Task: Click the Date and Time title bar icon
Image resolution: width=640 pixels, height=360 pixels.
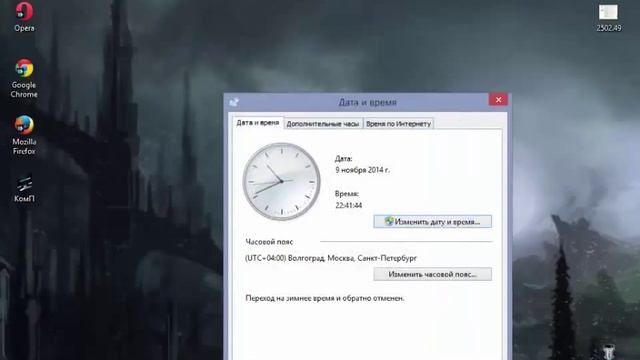Action: click(x=234, y=102)
